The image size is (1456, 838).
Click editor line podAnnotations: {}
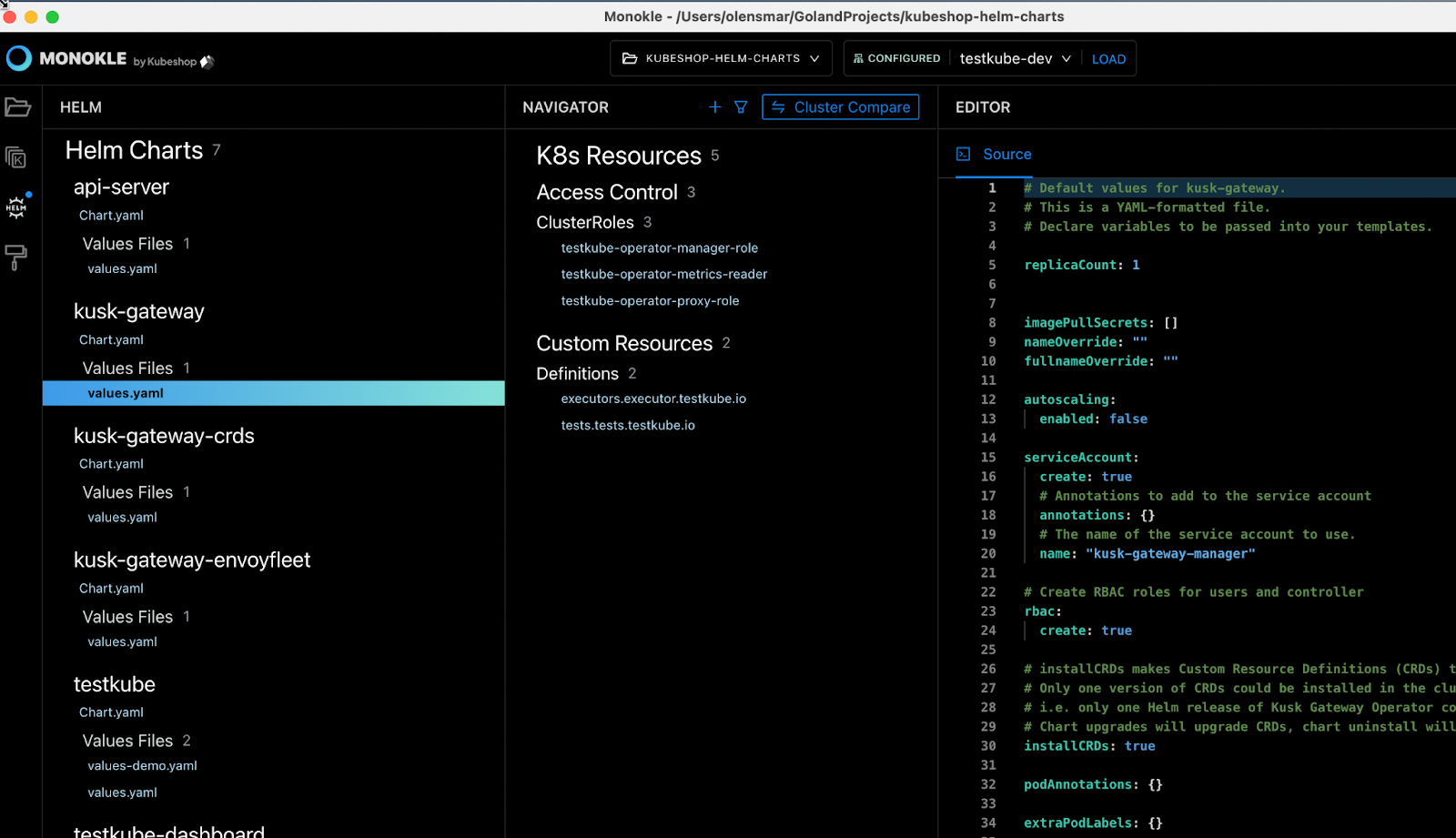(x=1093, y=784)
